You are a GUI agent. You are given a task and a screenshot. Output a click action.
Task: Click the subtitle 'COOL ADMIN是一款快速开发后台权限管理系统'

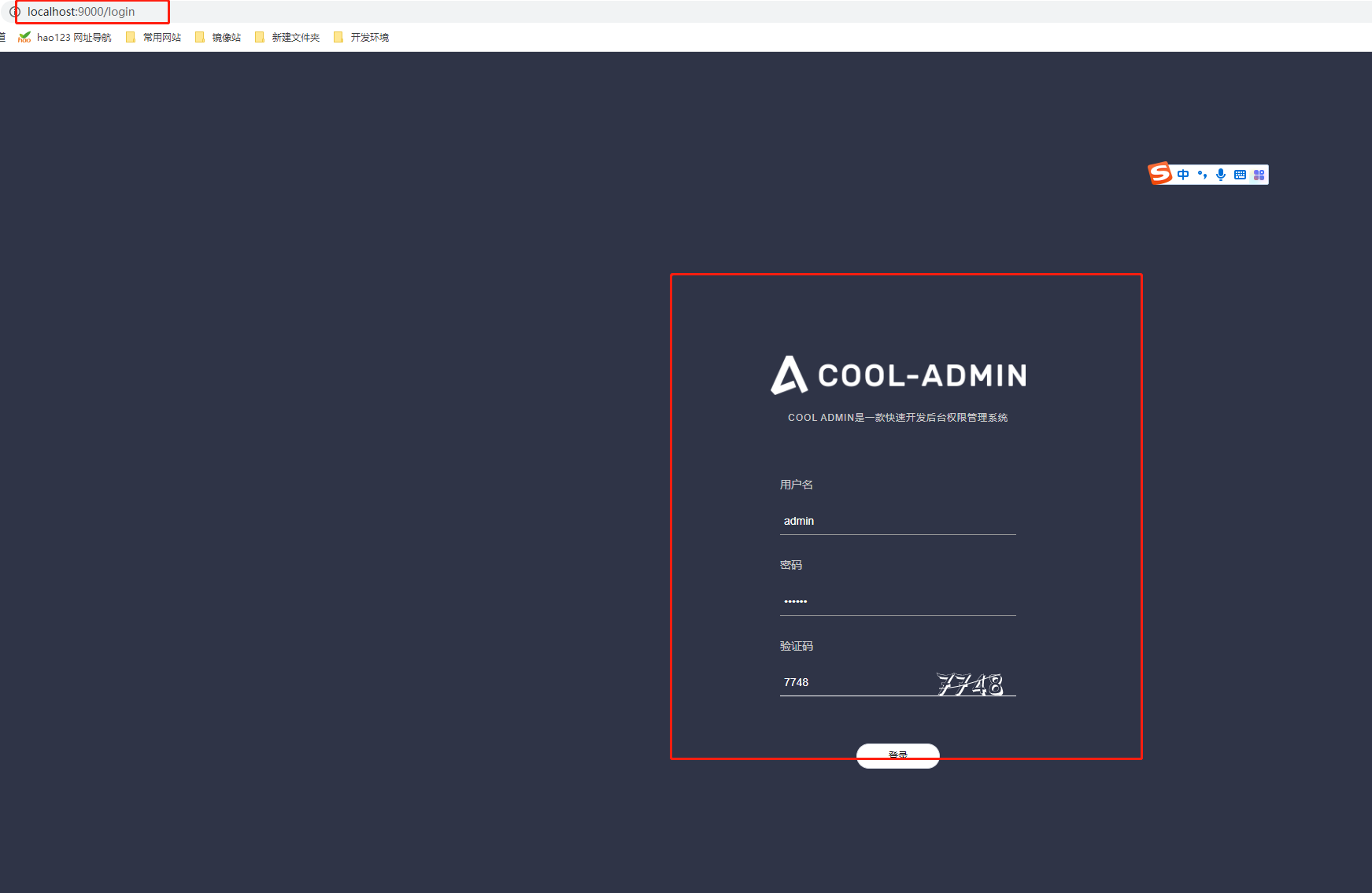[898, 418]
